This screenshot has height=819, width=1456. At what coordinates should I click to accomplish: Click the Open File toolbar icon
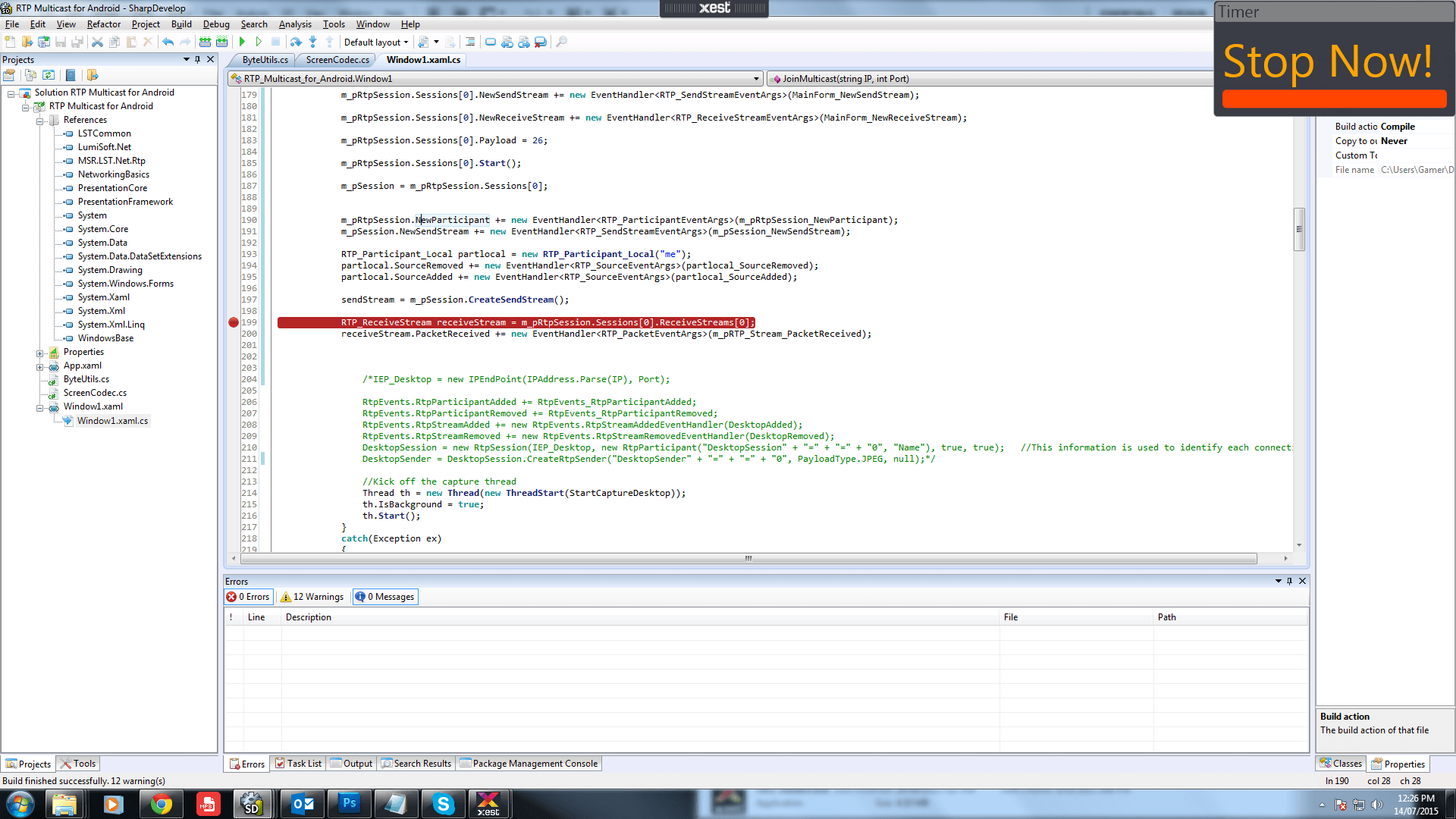click(x=27, y=42)
